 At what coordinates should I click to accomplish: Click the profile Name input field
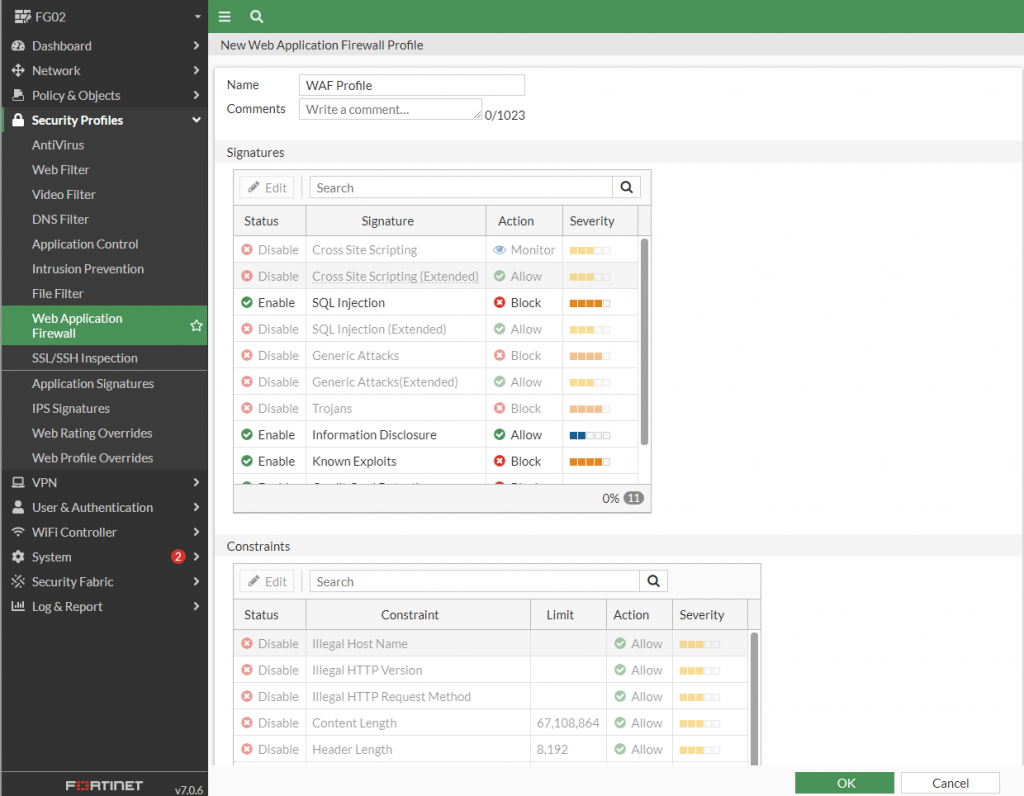(411, 86)
